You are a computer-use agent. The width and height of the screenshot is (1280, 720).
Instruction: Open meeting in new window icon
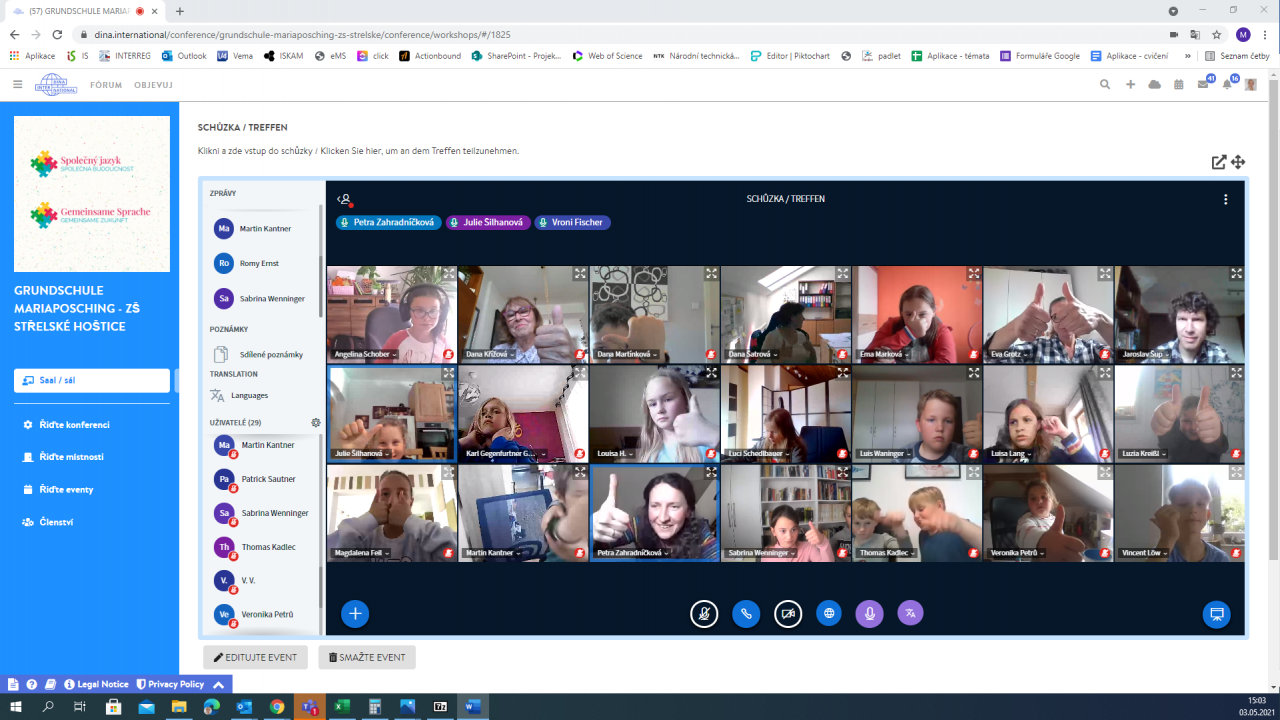pos(1218,162)
